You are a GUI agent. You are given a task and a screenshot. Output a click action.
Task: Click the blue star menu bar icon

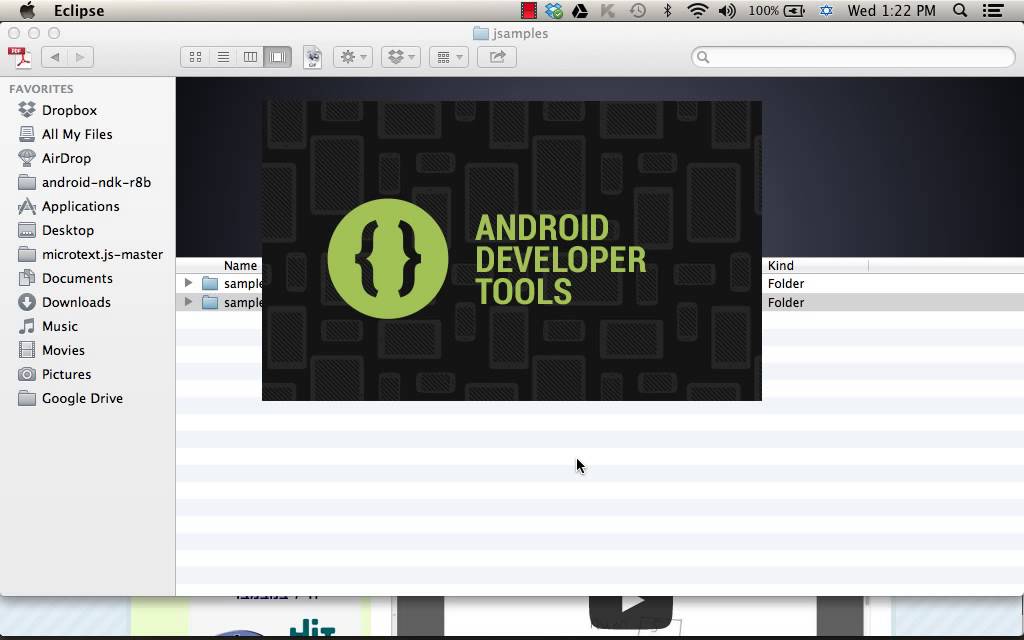coord(826,10)
